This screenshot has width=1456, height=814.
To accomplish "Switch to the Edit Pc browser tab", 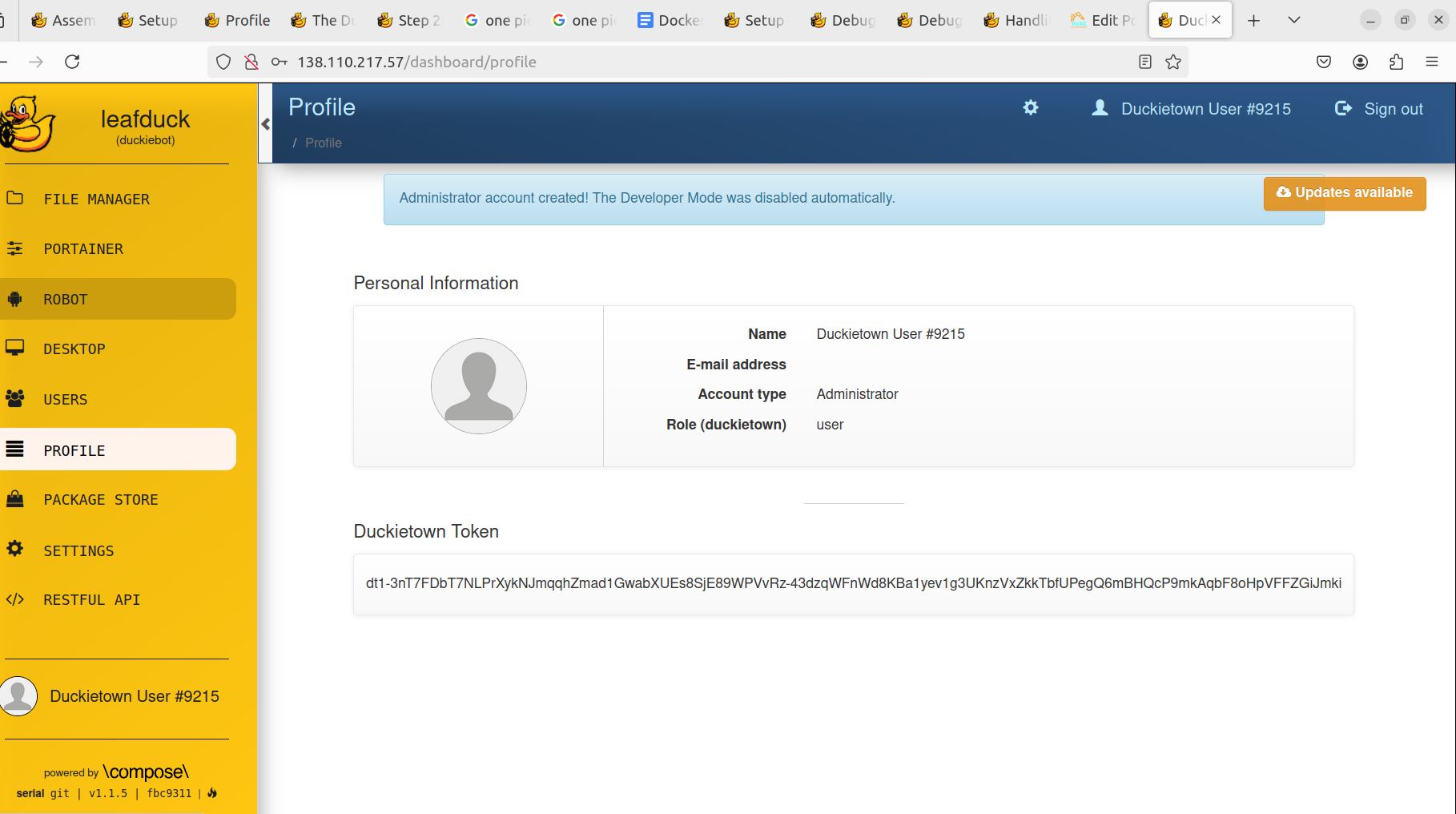I will click(1103, 20).
